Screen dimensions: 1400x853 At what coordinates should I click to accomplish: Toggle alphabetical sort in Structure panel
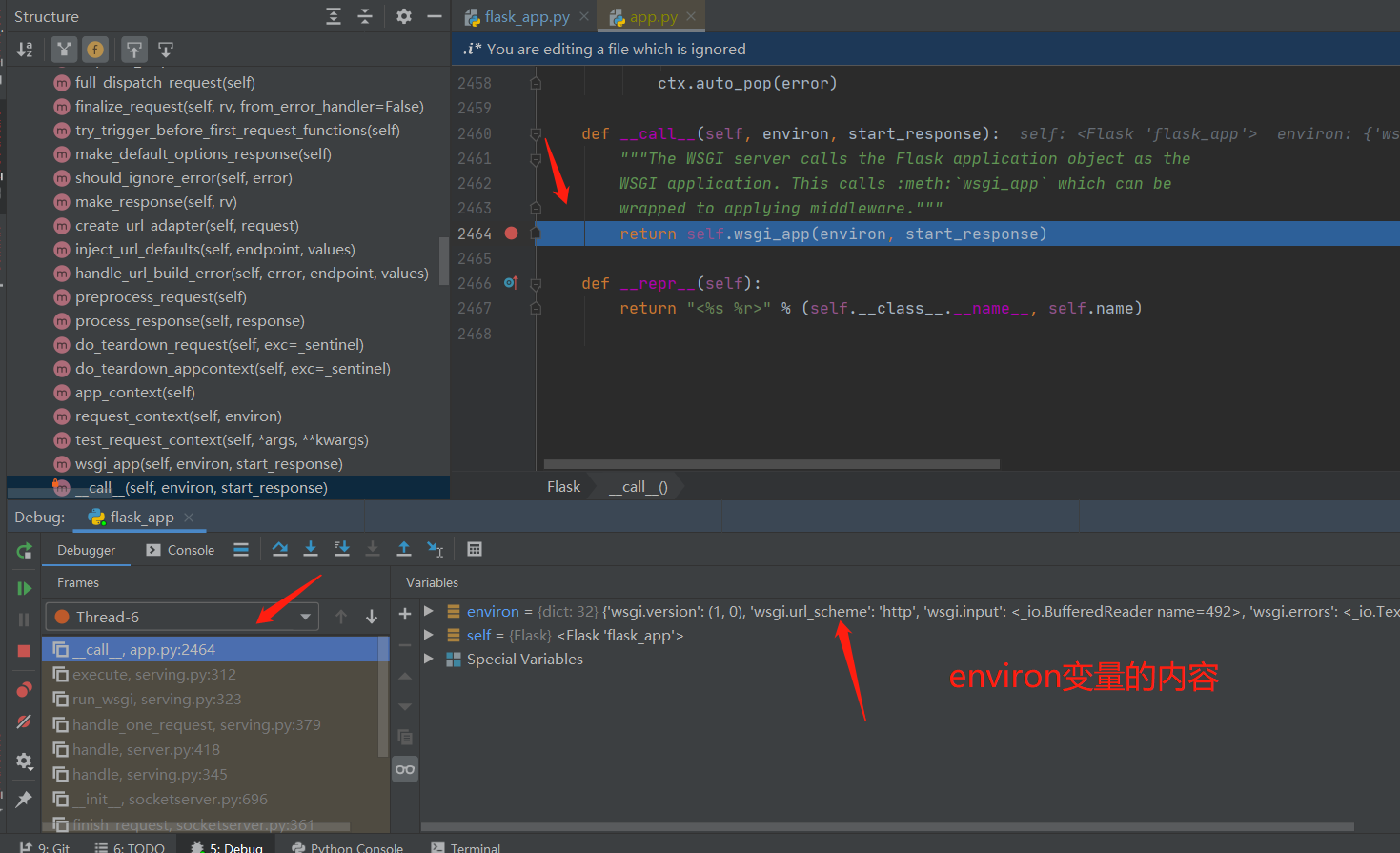25,50
